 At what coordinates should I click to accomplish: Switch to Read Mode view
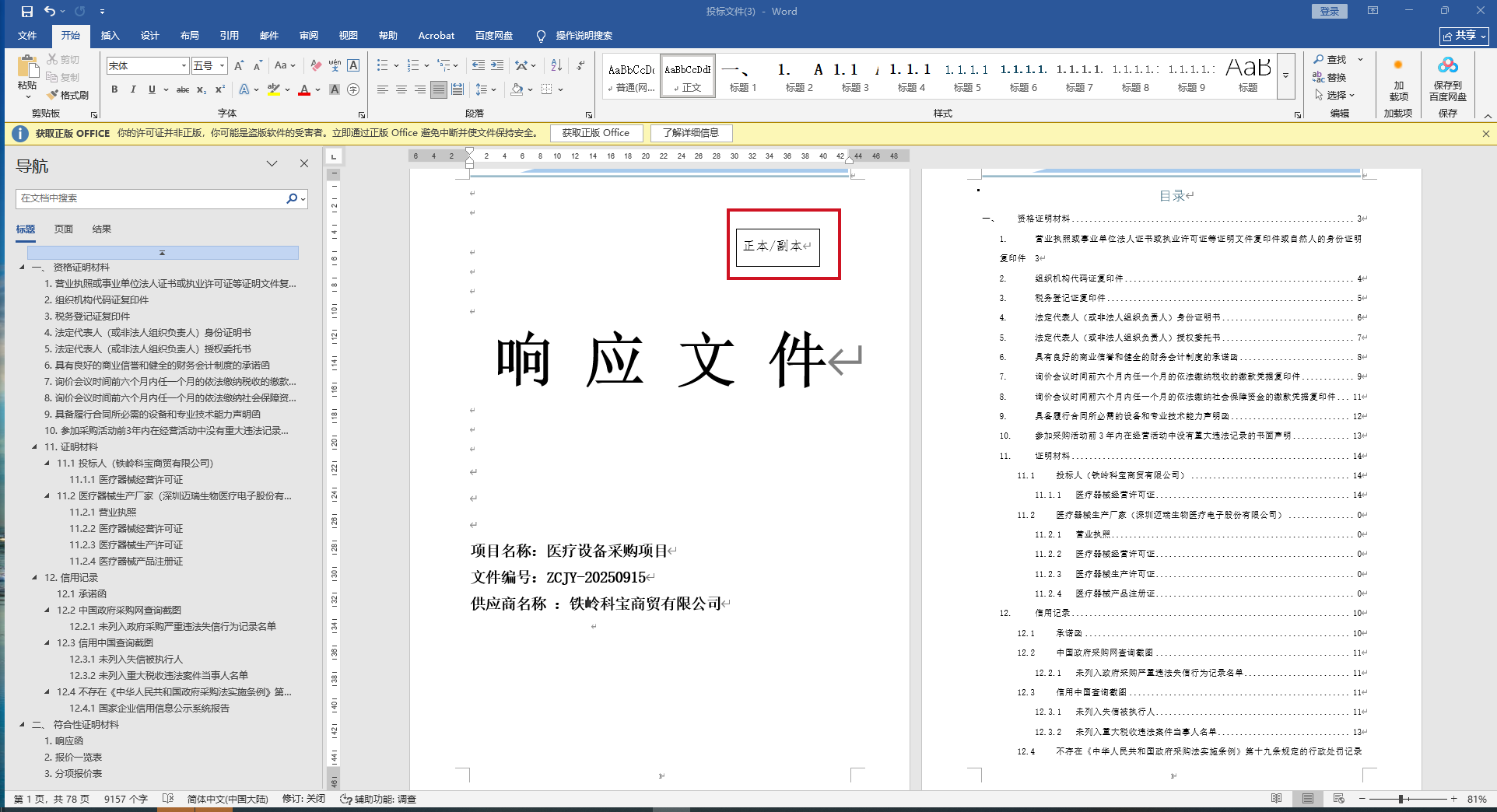1277,799
